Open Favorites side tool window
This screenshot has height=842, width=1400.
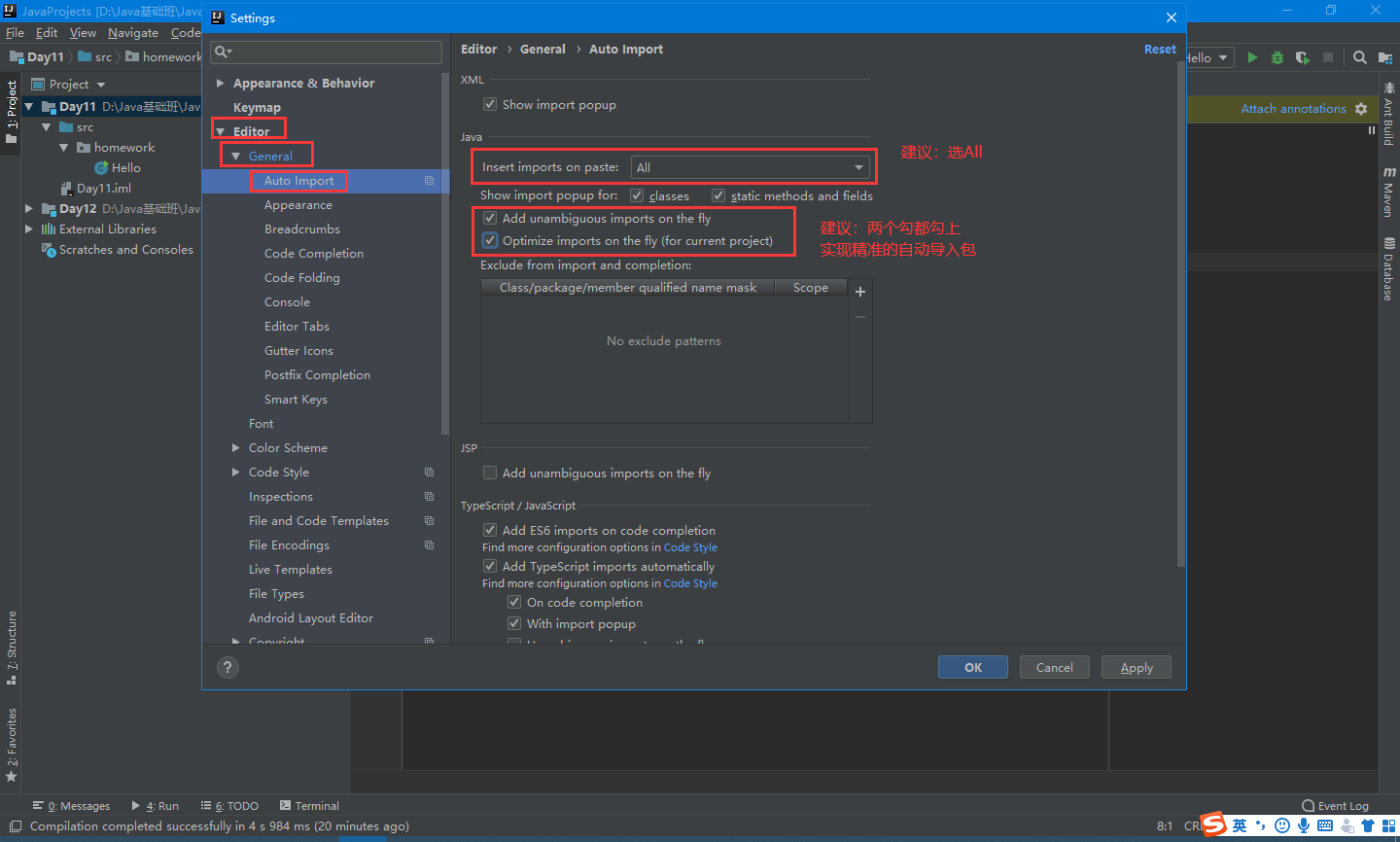tap(12, 744)
